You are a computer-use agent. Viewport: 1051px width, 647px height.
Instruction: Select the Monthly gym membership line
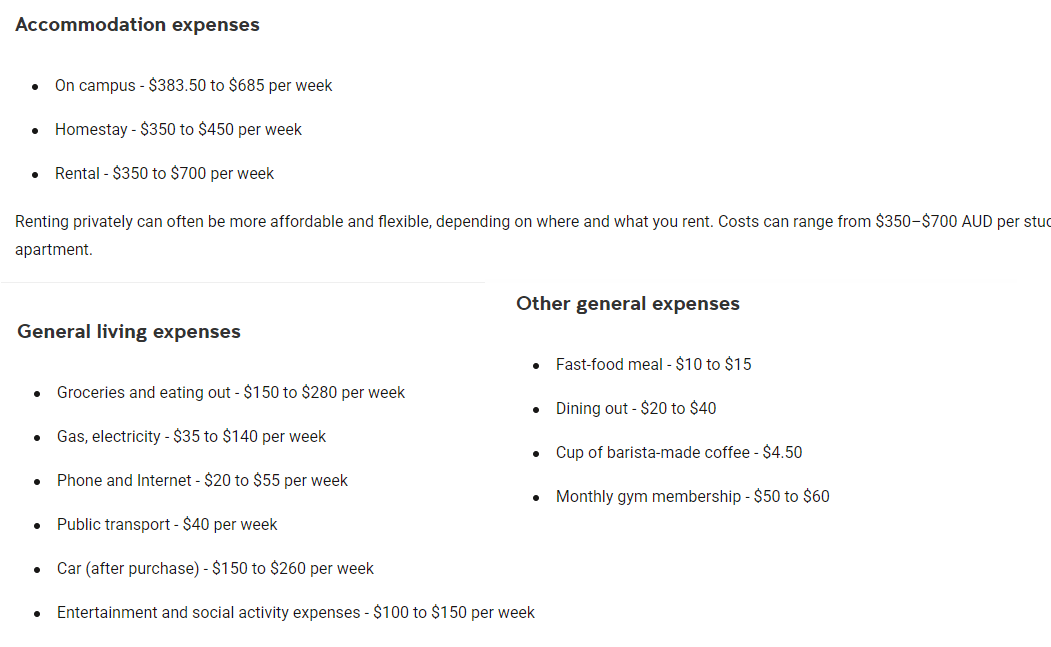tap(692, 497)
